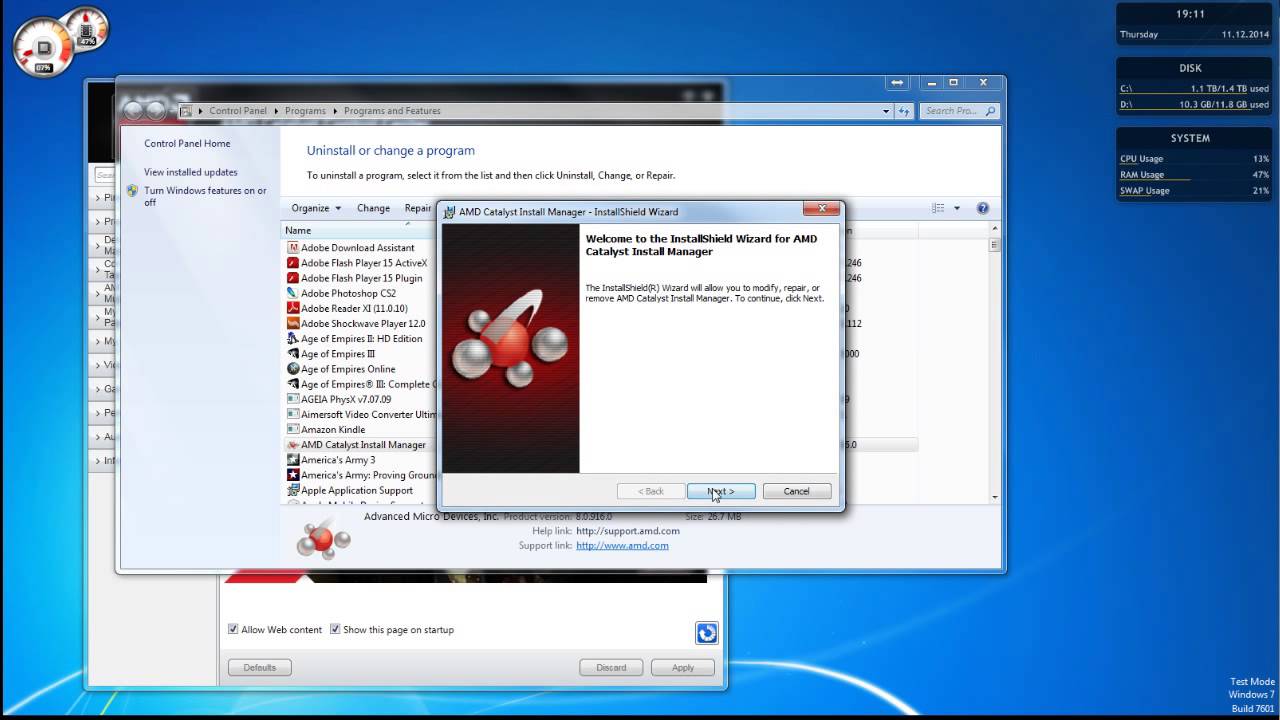Click Programs and Features breadcrumb
Screen dimensions: 1280x720
pos(392,111)
